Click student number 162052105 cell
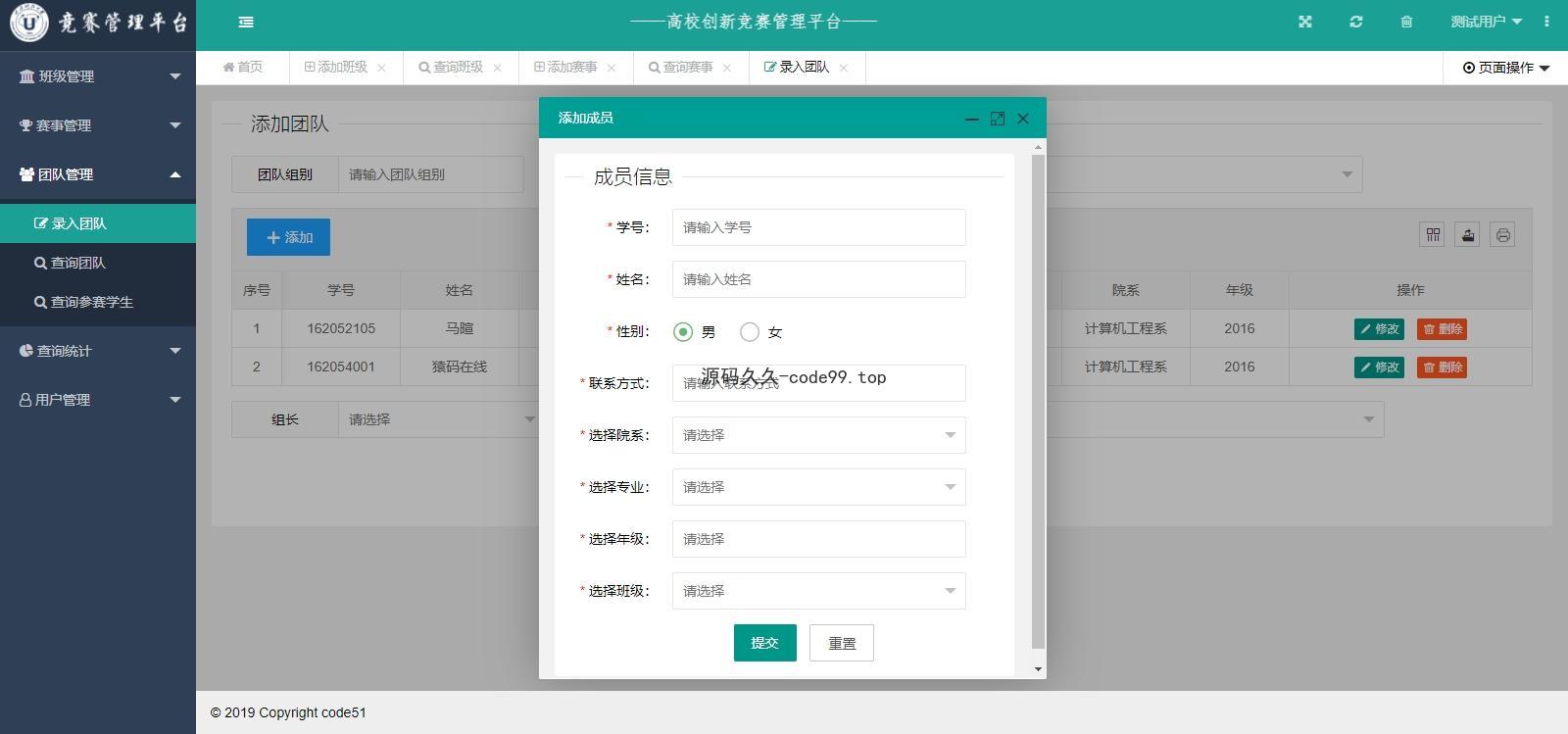This screenshot has height=734, width=1568. [341, 328]
